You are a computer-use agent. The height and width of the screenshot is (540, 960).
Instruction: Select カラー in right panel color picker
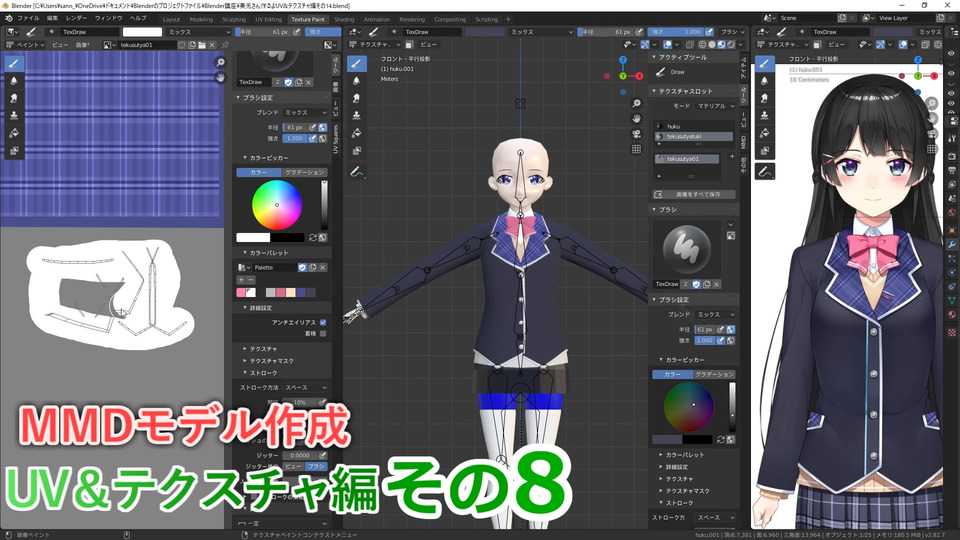tap(673, 374)
